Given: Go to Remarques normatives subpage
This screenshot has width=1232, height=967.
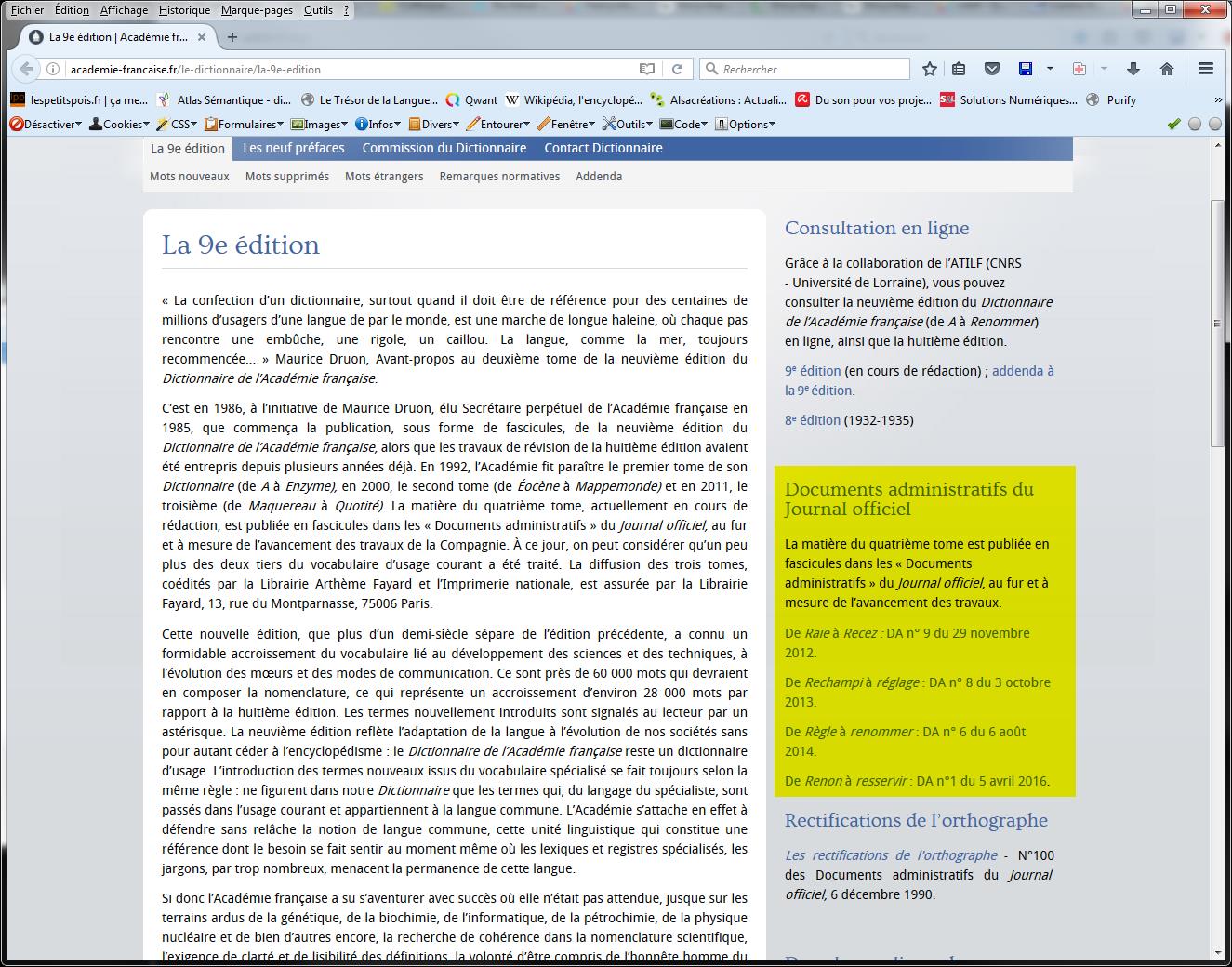Looking at the screenshot, I should pos(500,176).
